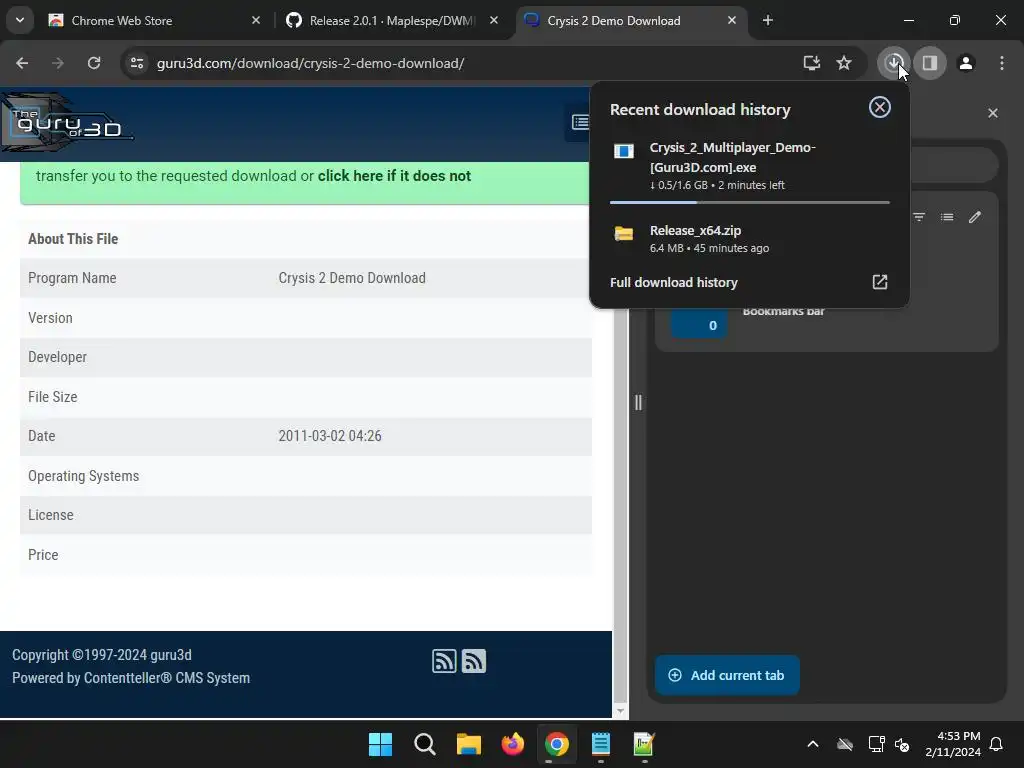Switch to the Release 2.0.1 GitHub tab

click(392, 20)
